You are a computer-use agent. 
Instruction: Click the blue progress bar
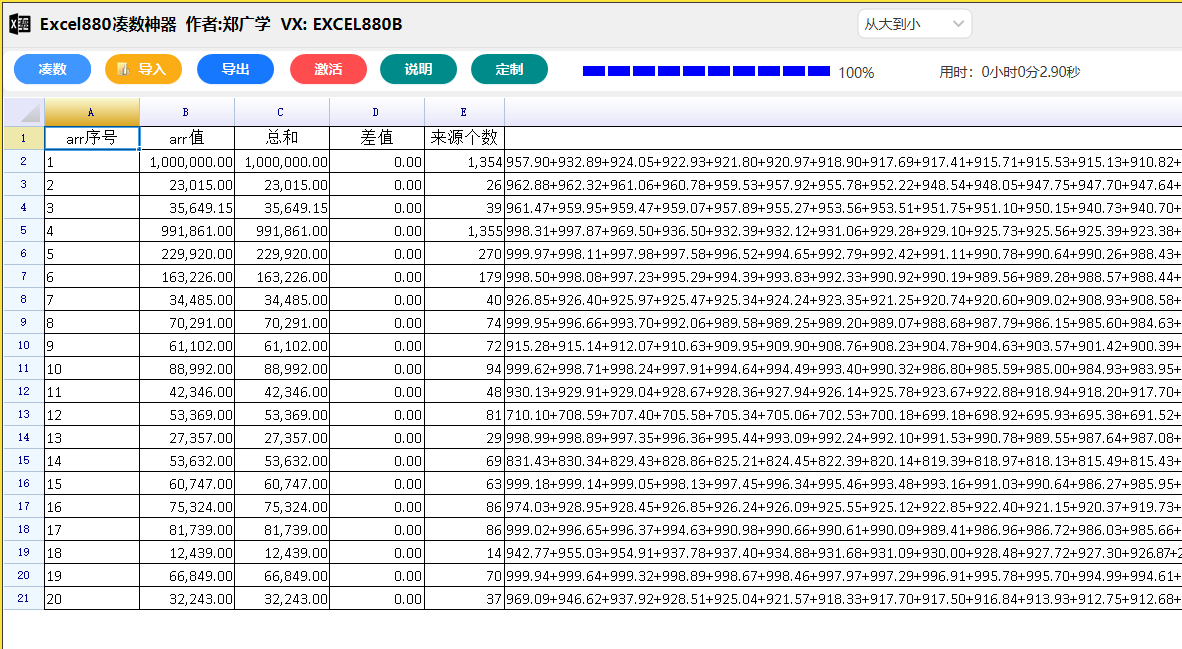[x=706, y=71]
